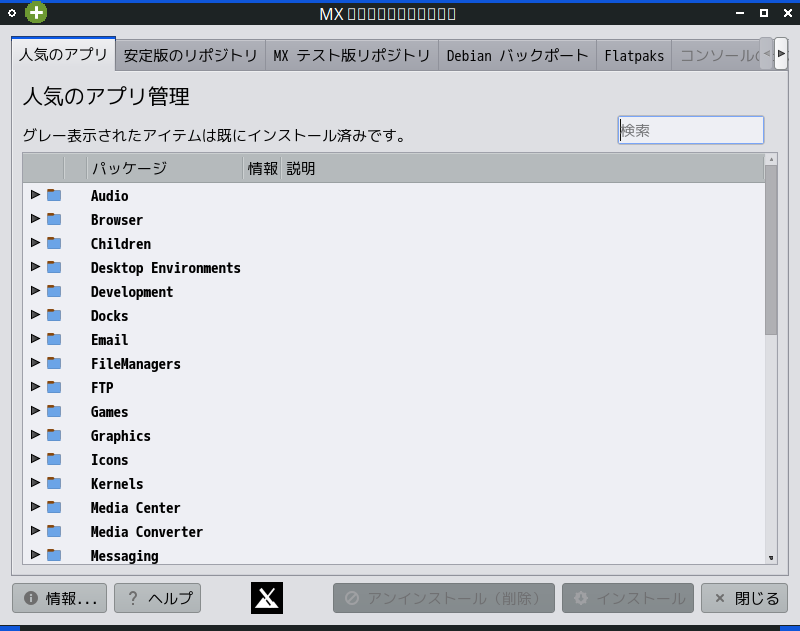Click the Development folder icon
The width and height of the screenshot is (800, 631).
(54, 291)
